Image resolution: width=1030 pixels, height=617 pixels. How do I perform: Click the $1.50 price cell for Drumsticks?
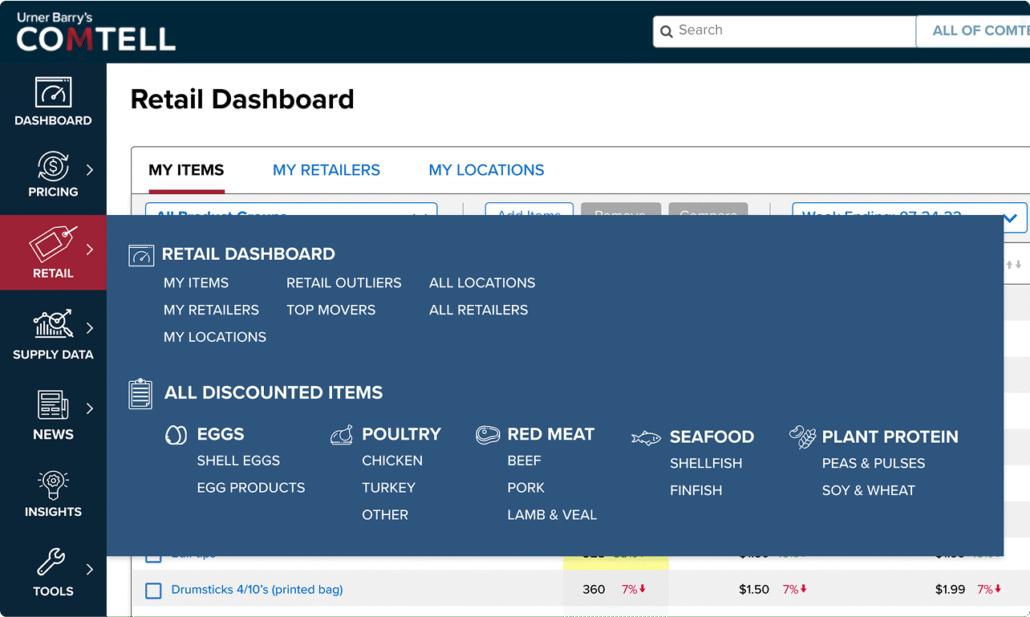pyautogui.click(x=753, y=589)
